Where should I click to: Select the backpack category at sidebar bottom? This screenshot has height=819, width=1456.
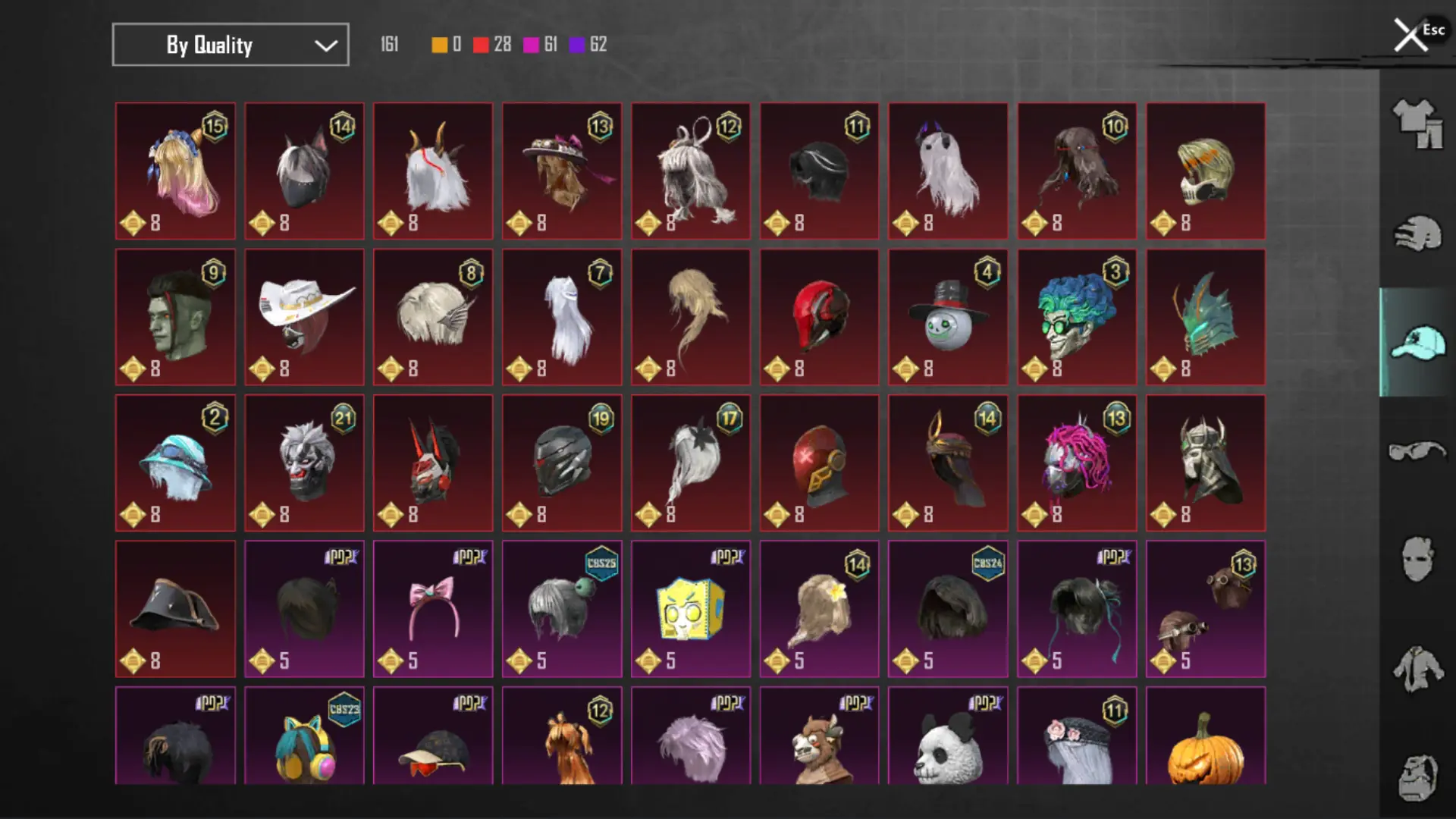[1417, 777]
